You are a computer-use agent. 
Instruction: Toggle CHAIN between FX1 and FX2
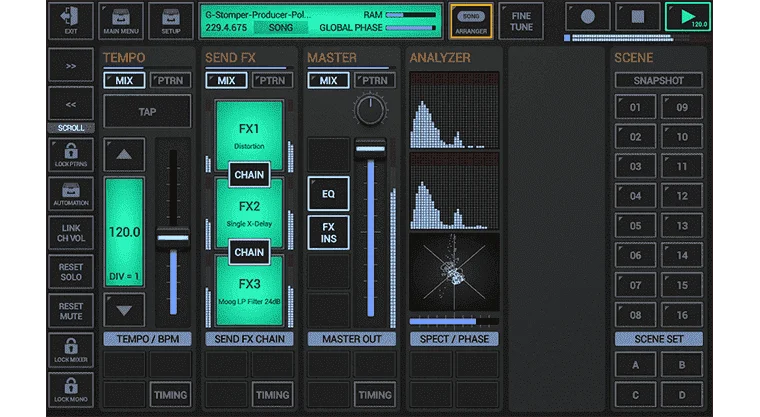pyautogui.click(x=249, y=175)
